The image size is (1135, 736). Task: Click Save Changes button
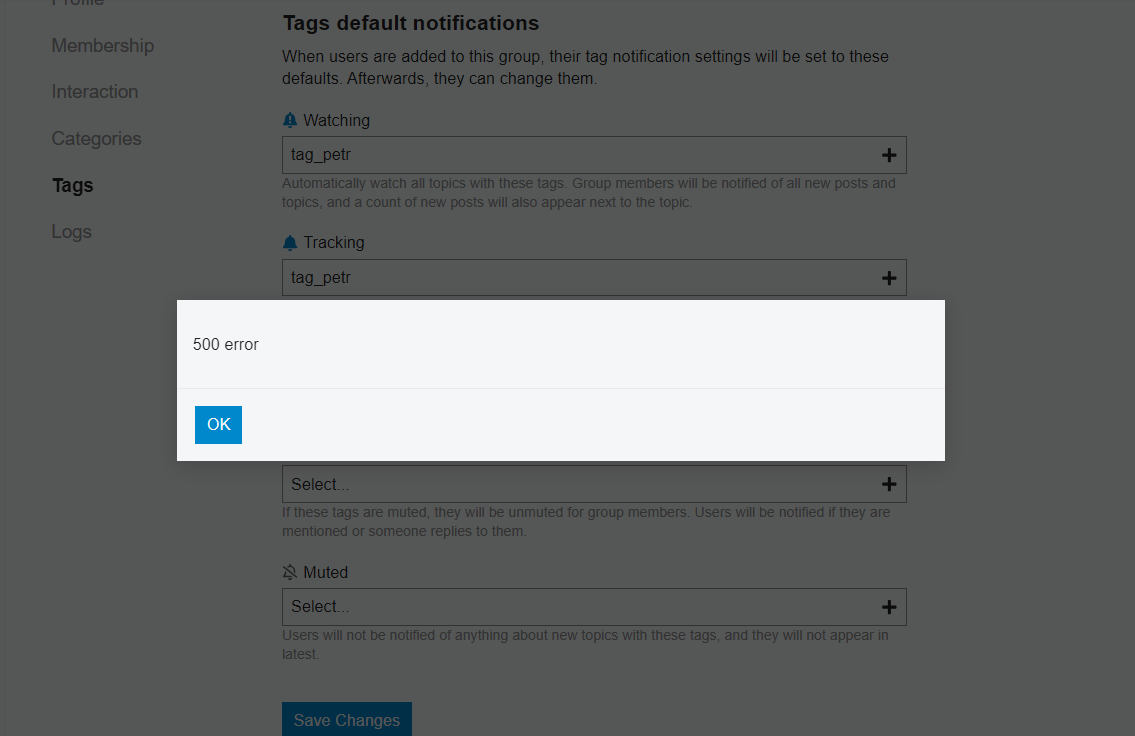(347, 719)
